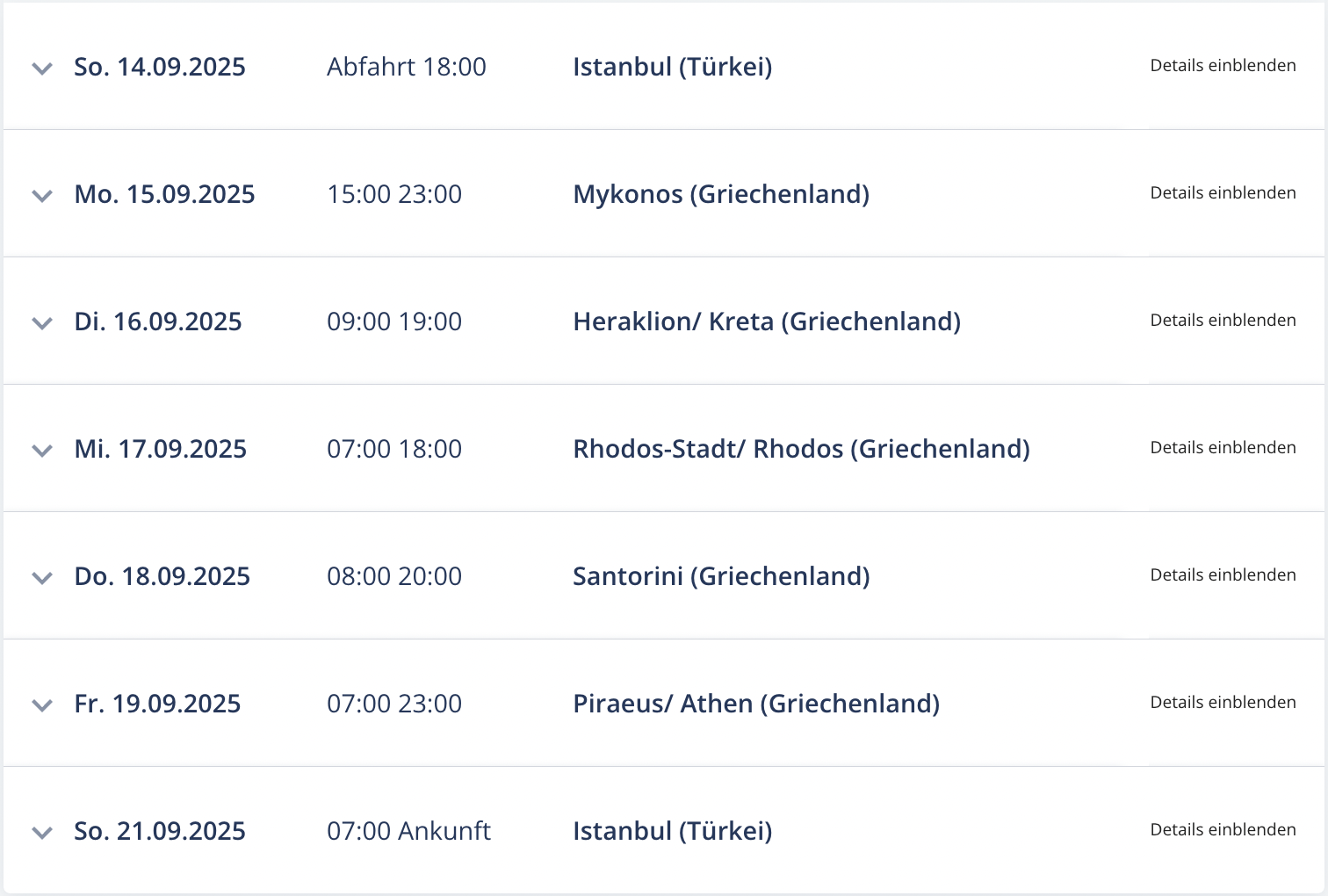The height and width of the screenshot is (896, 1328).
Task: Expand the Mi. 17.09.2025 Rhodos chevron
Action: (42, 451)
